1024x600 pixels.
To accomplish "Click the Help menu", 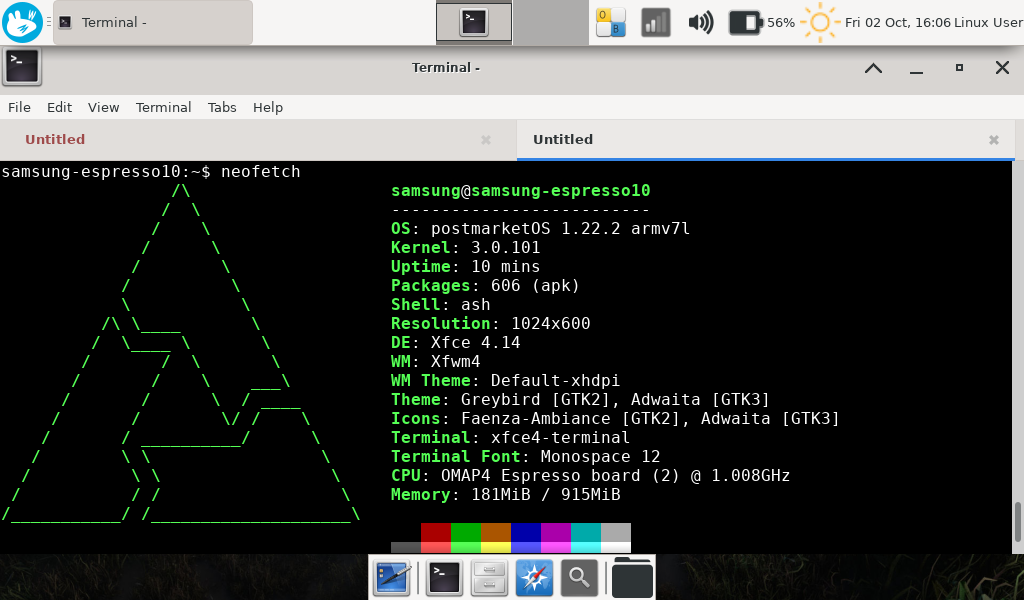I will [x=267, y=107].
